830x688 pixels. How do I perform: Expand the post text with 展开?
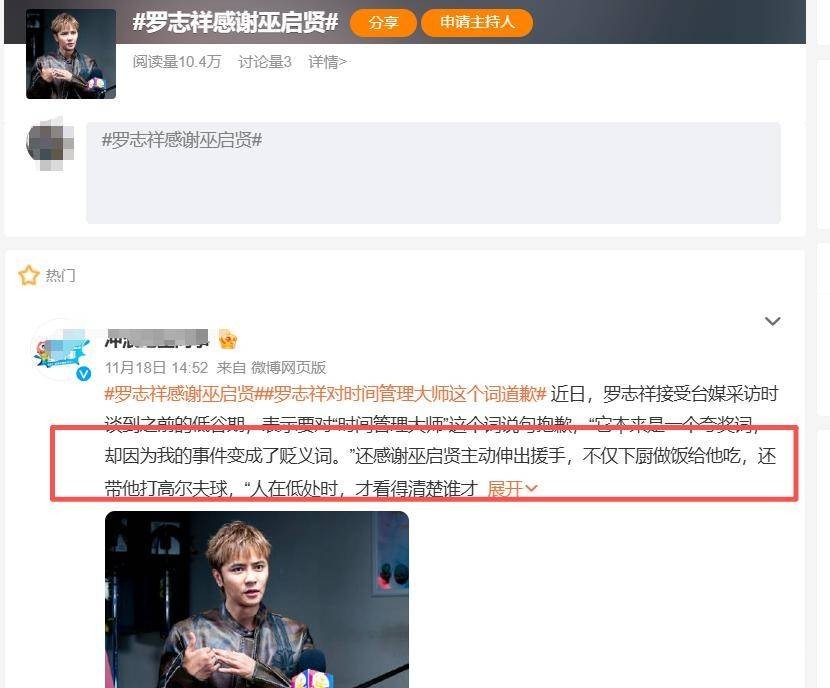click(x=512, y=488)
